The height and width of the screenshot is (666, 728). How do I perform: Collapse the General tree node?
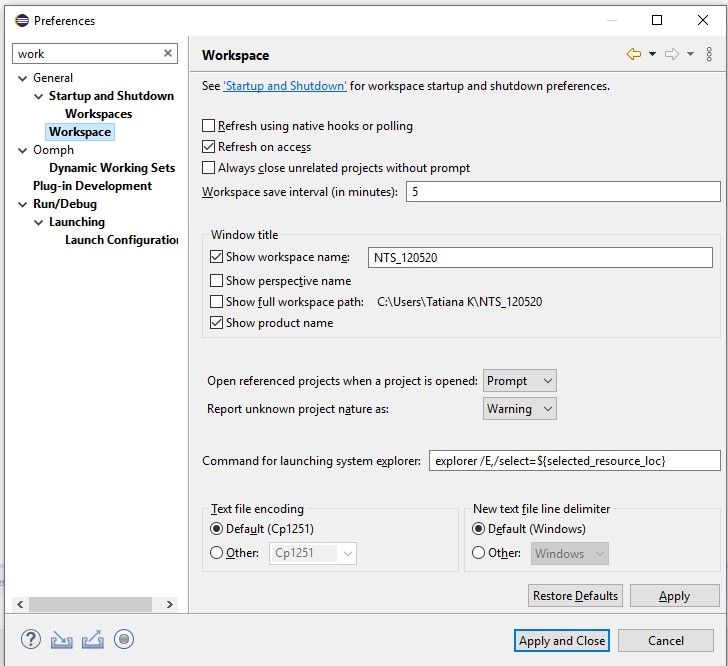coord(22,78)
